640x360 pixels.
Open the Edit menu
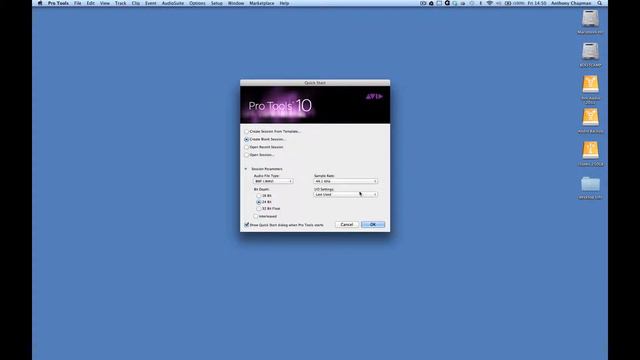tap(91, 3)
